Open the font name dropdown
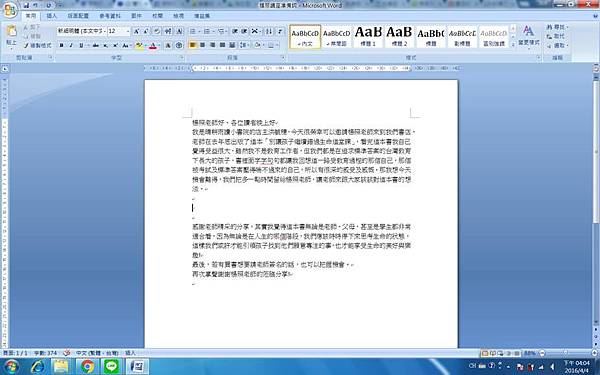Viewport: 600px width, 375px height. [105, 31]
